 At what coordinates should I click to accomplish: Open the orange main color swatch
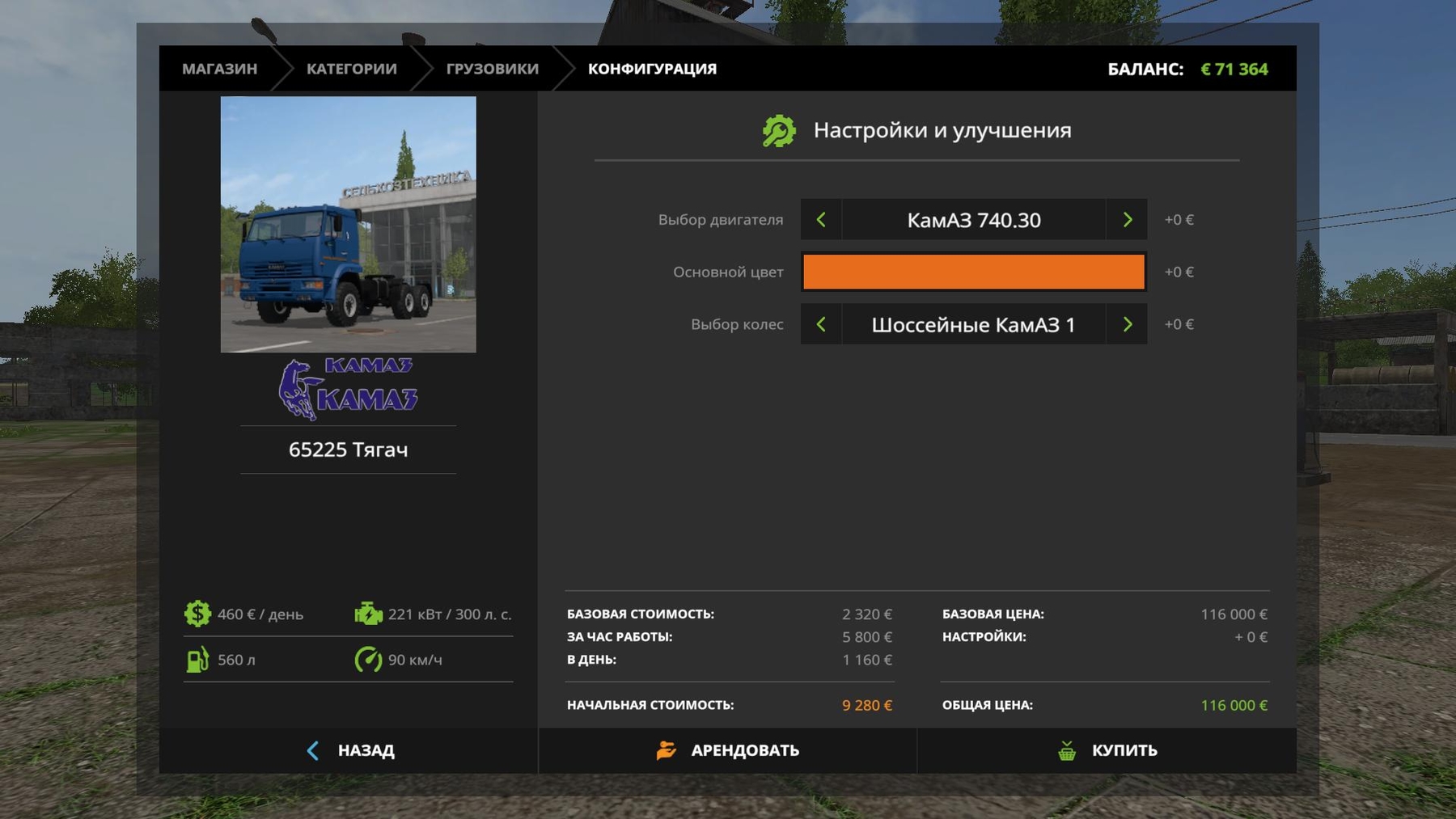click(x=973, y=272)
